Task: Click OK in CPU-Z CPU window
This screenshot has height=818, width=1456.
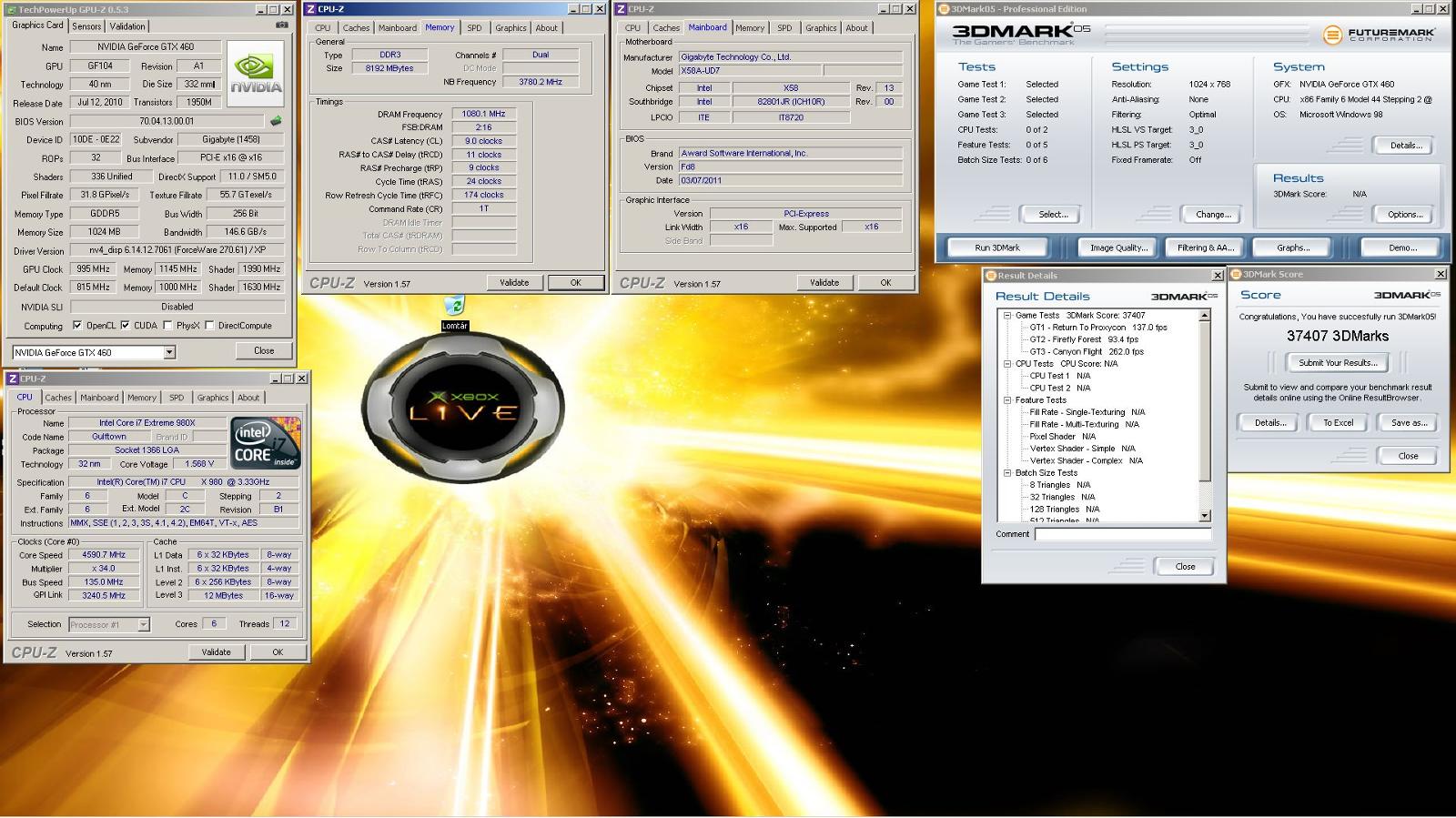Action: (x=278, y=652)
